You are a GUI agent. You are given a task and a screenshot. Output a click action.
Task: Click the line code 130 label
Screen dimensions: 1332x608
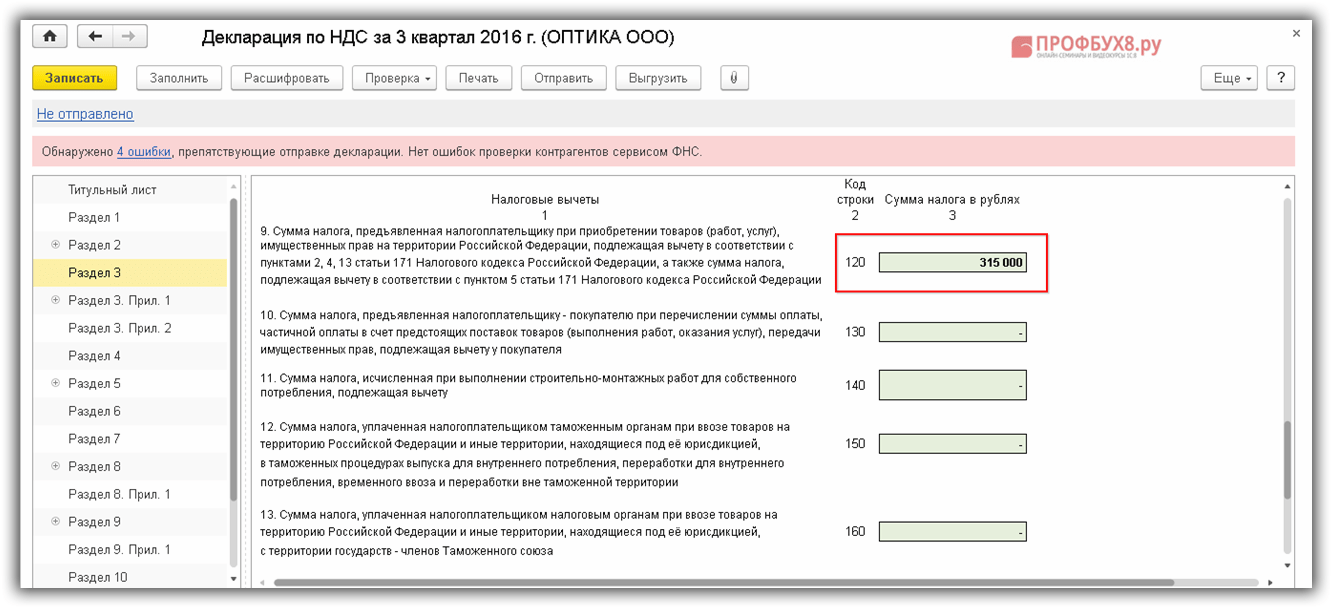855,332
